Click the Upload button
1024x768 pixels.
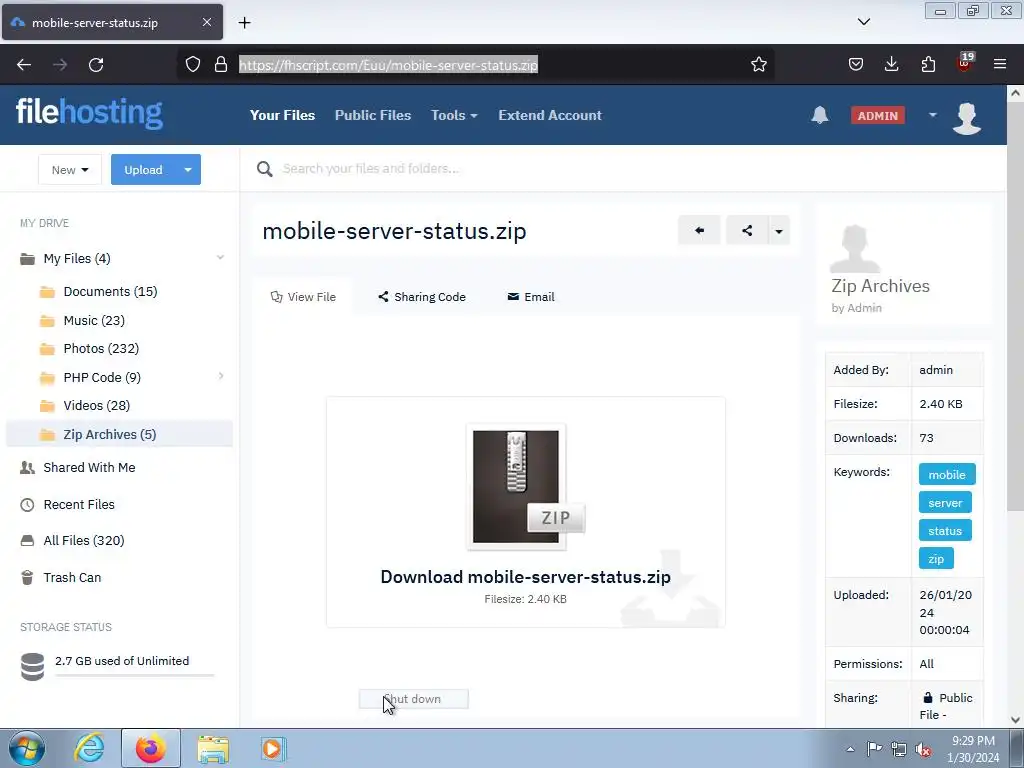pyautogui.click(x=144, y=170)
